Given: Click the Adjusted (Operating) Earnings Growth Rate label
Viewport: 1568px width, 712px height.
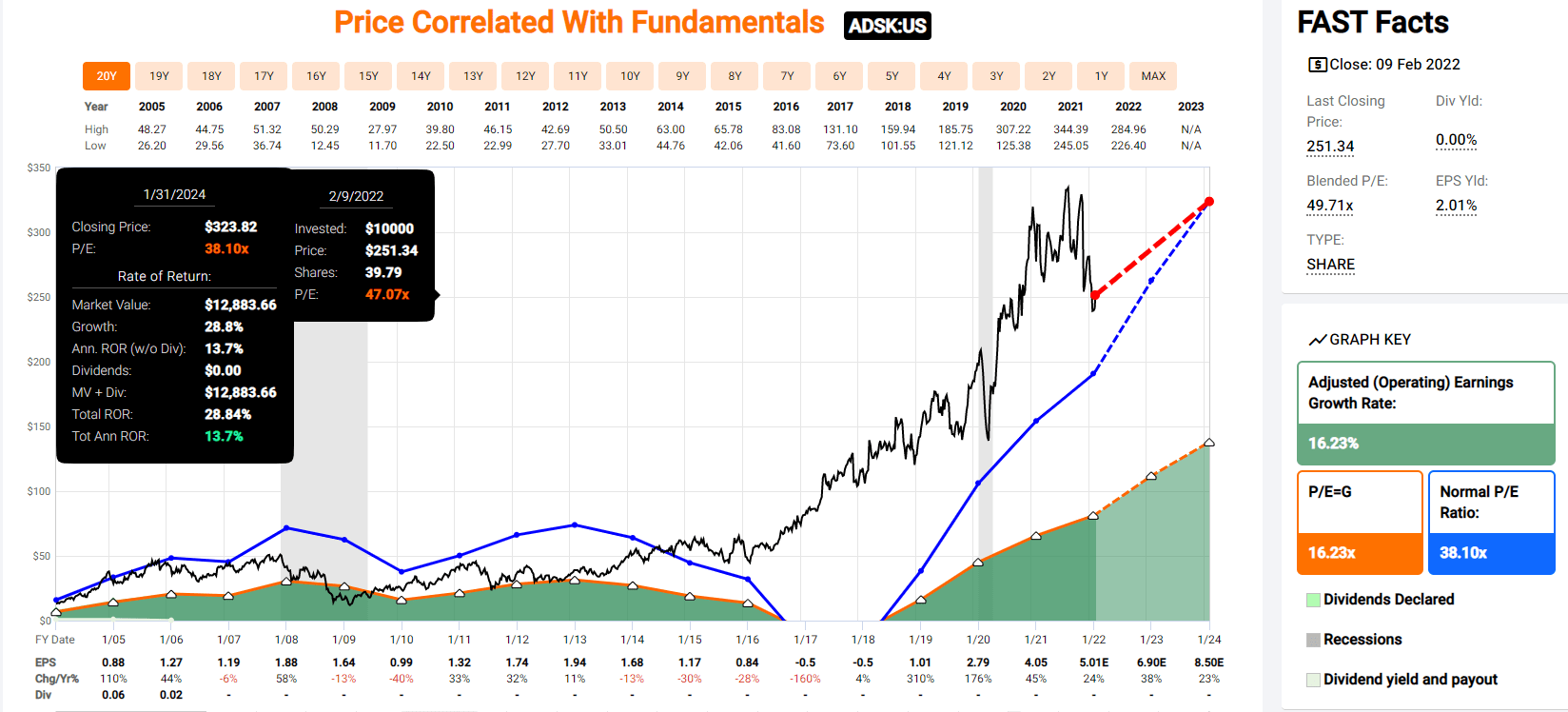Looking at the screenshot, I should (1410, 392).
